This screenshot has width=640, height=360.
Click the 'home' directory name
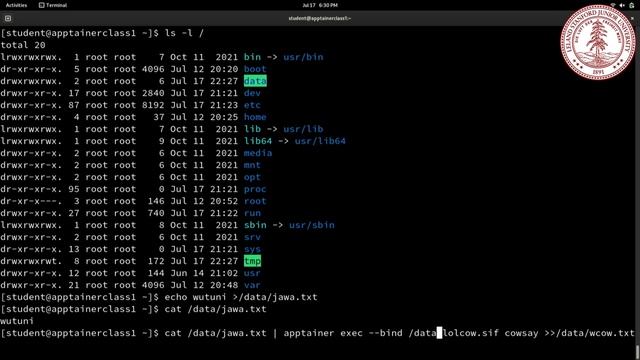click(x=255, y=117)
